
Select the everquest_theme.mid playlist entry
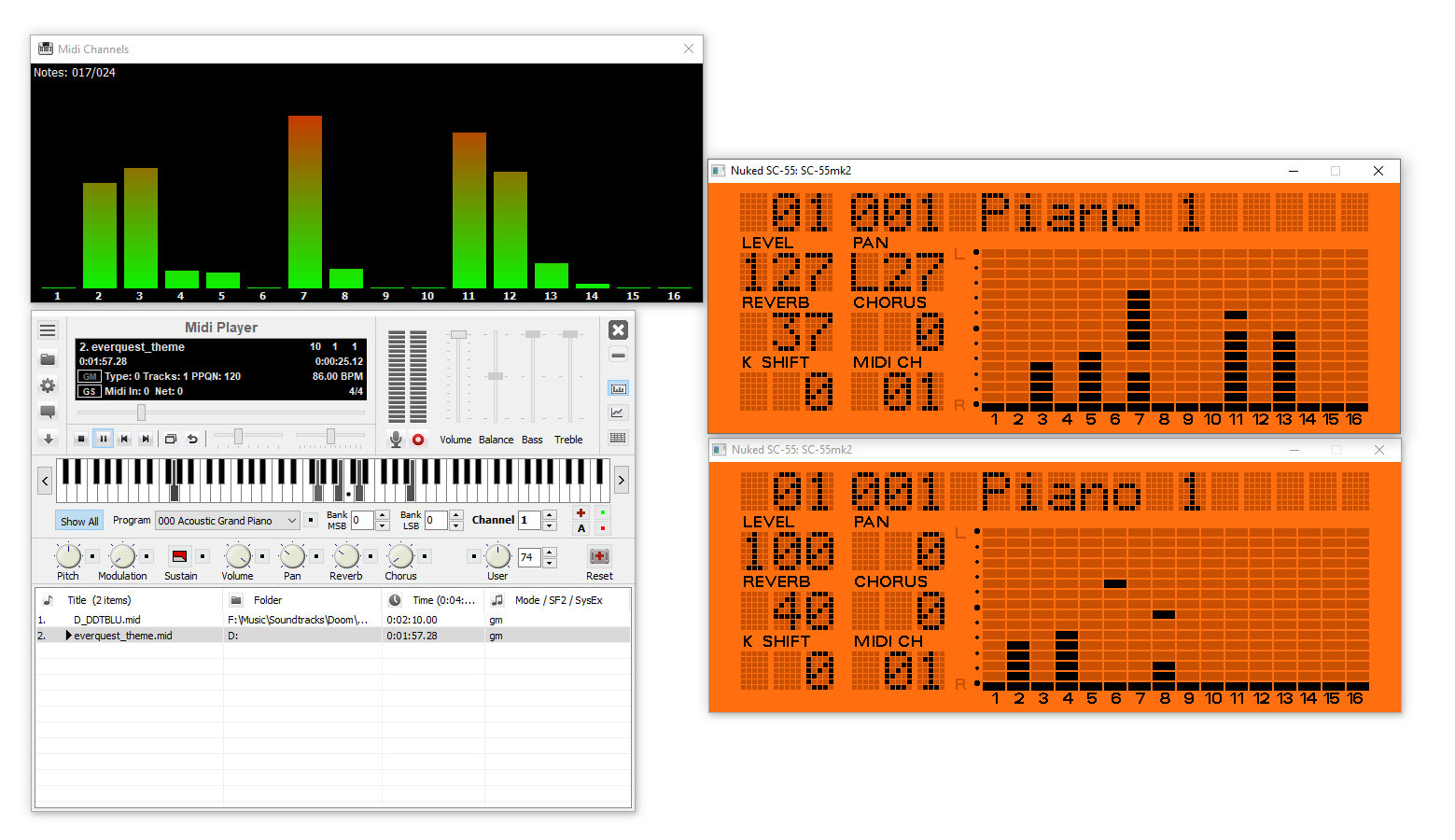pyautogui.click(x=333, y=636)
